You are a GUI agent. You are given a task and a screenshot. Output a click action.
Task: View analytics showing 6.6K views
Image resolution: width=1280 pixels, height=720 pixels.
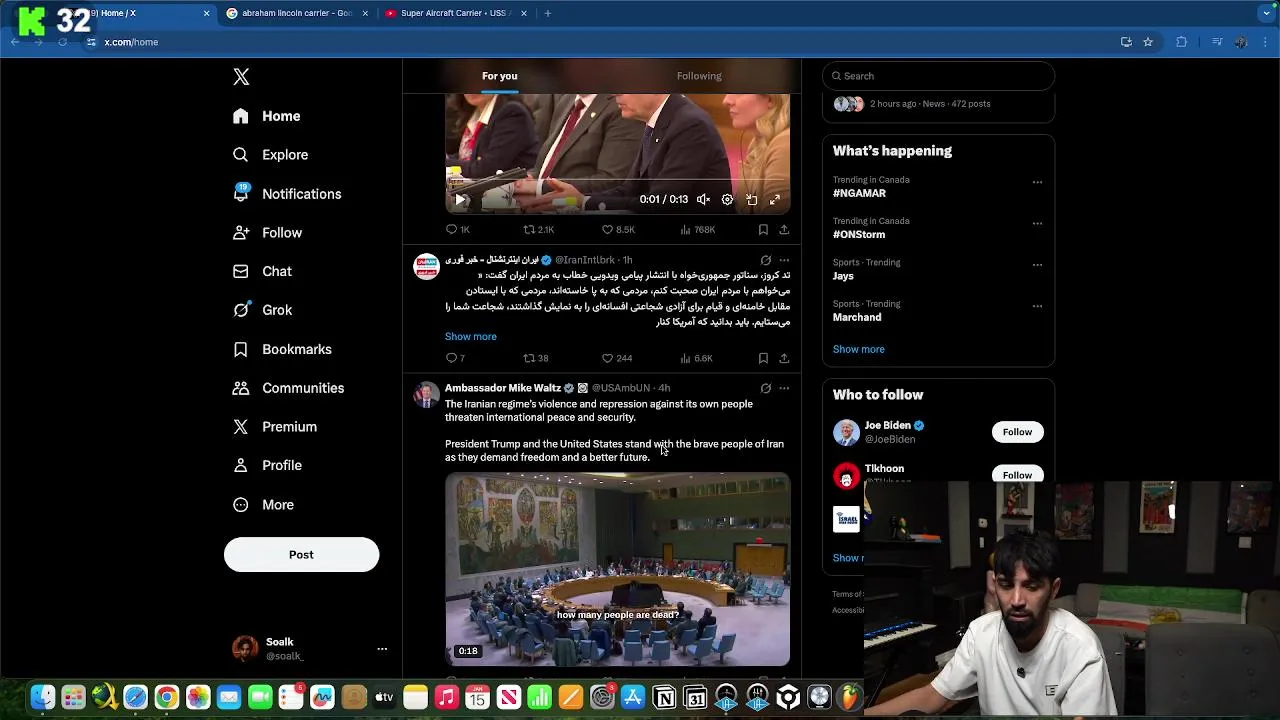tap(696, 358)
